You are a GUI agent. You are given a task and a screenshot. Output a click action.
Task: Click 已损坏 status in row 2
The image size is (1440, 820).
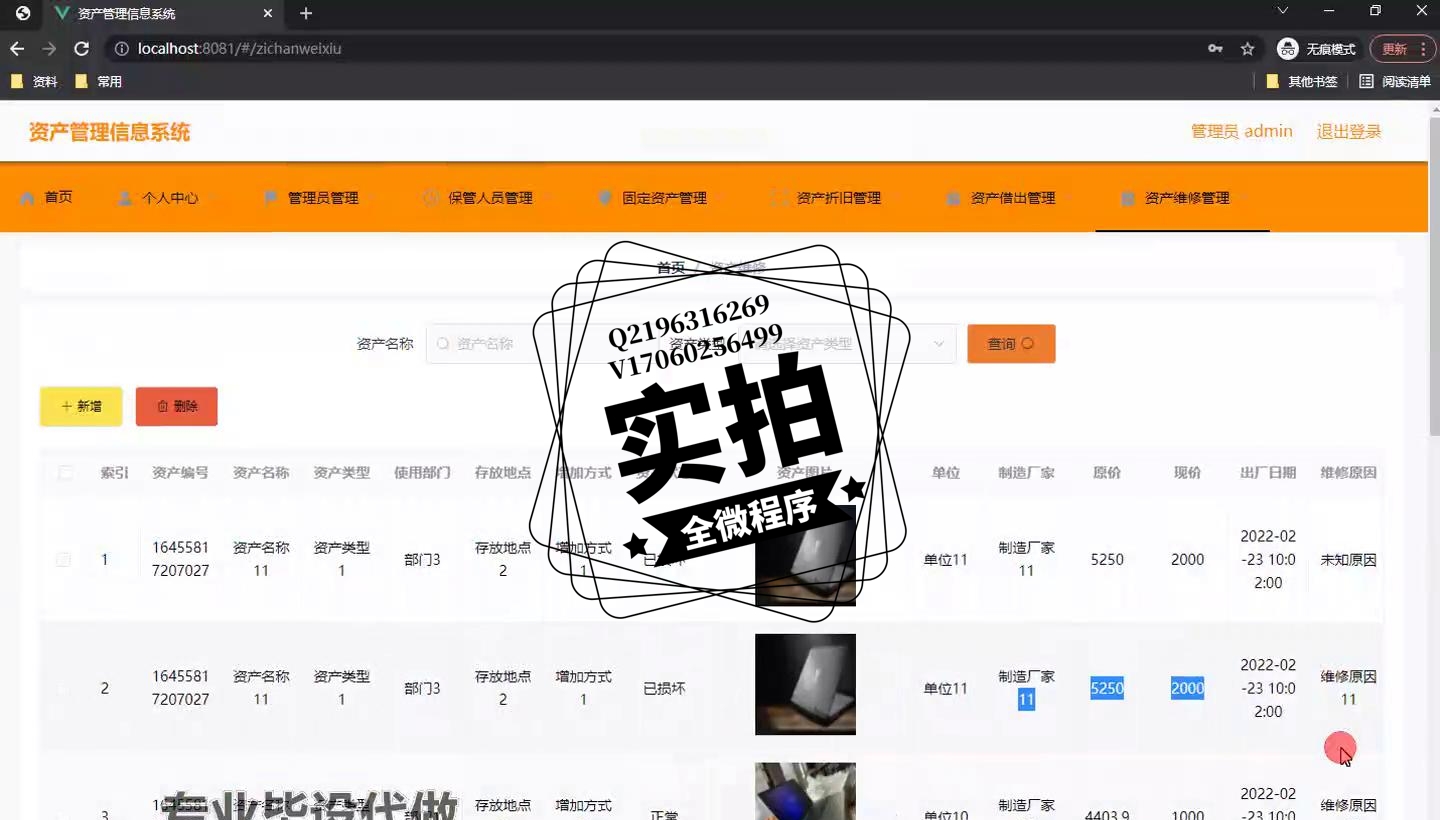(664, 688)
